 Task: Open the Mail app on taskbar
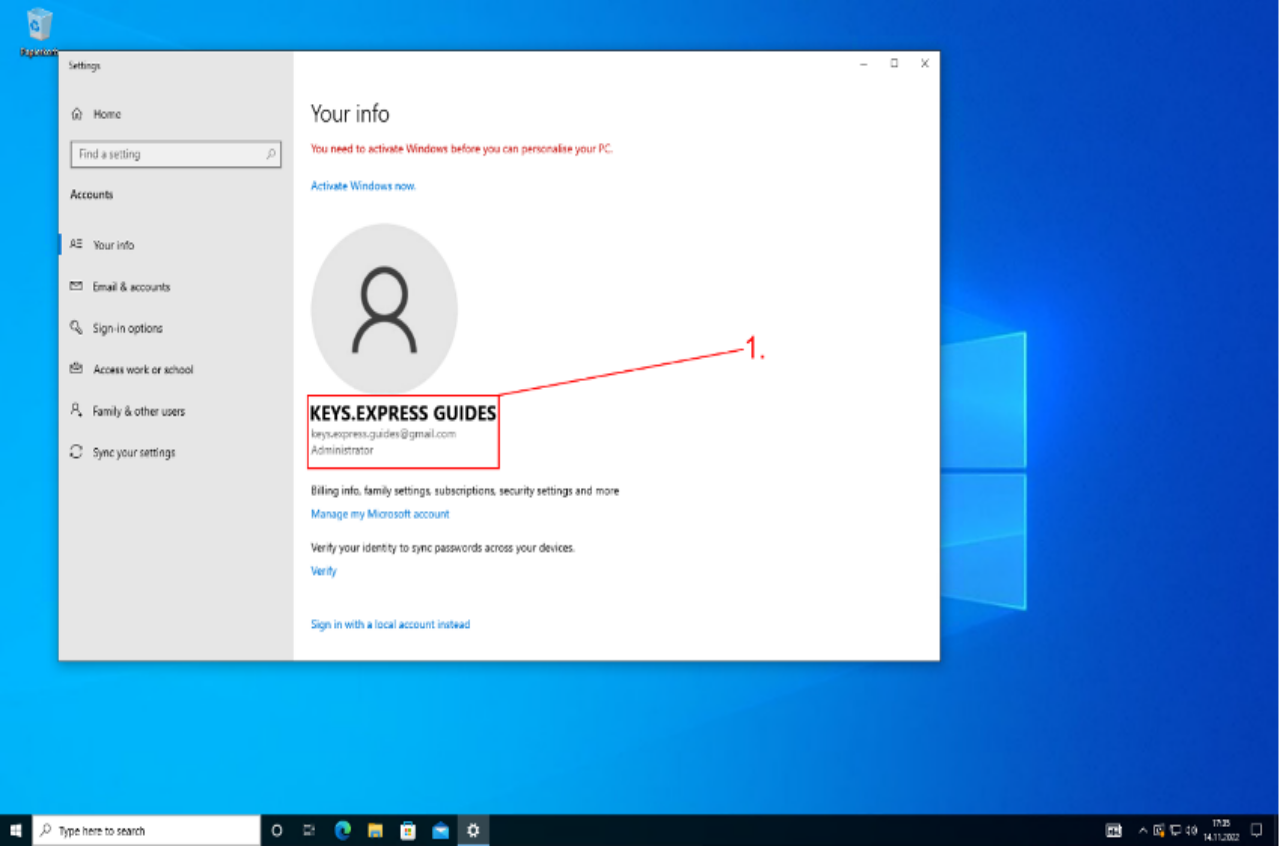pyautogui.click(x=440, y=830)
